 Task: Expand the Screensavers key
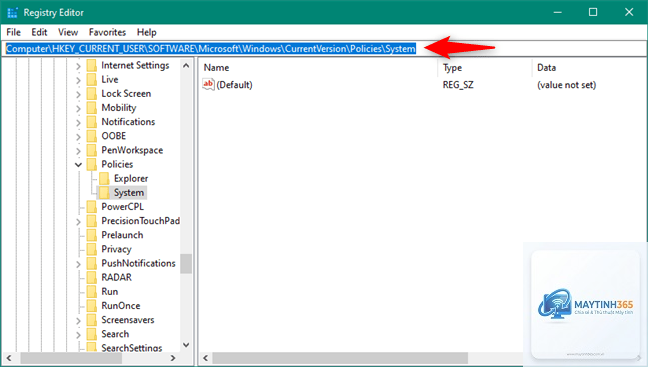tap(78, 320)
